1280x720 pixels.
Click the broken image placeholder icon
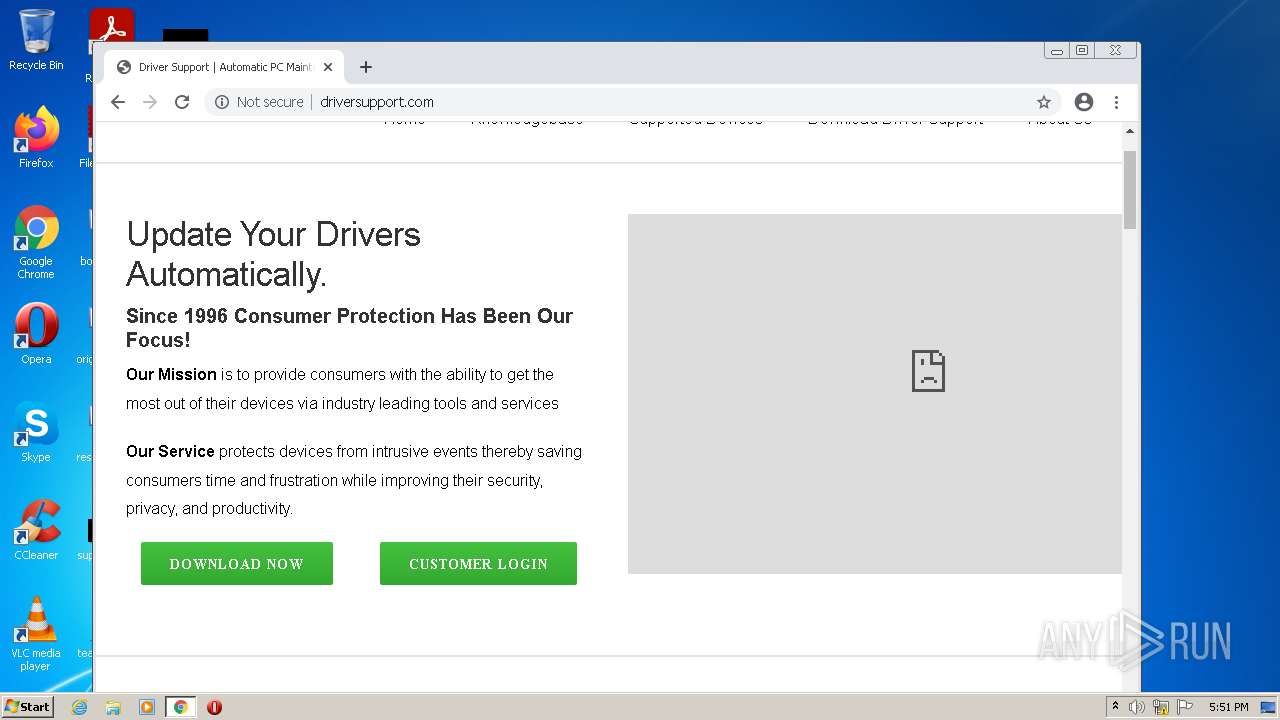928,371
